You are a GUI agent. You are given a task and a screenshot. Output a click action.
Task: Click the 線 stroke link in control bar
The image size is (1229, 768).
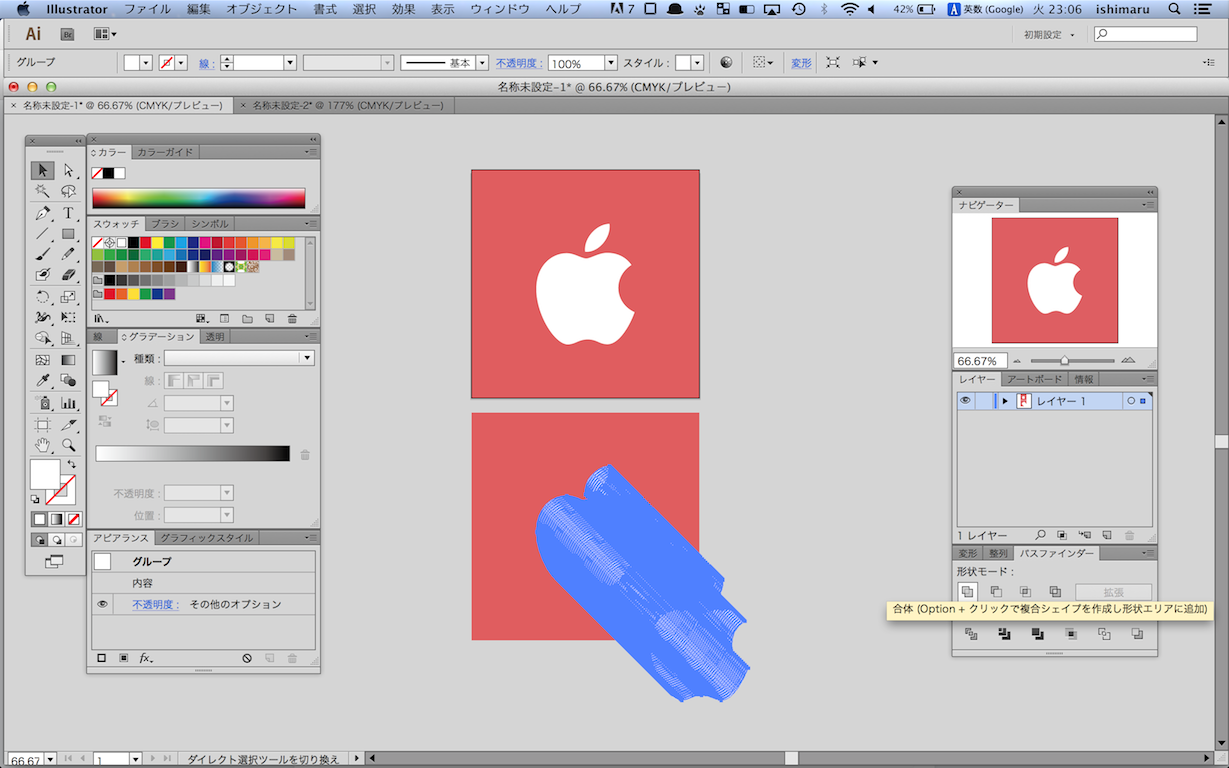point(204,62)
